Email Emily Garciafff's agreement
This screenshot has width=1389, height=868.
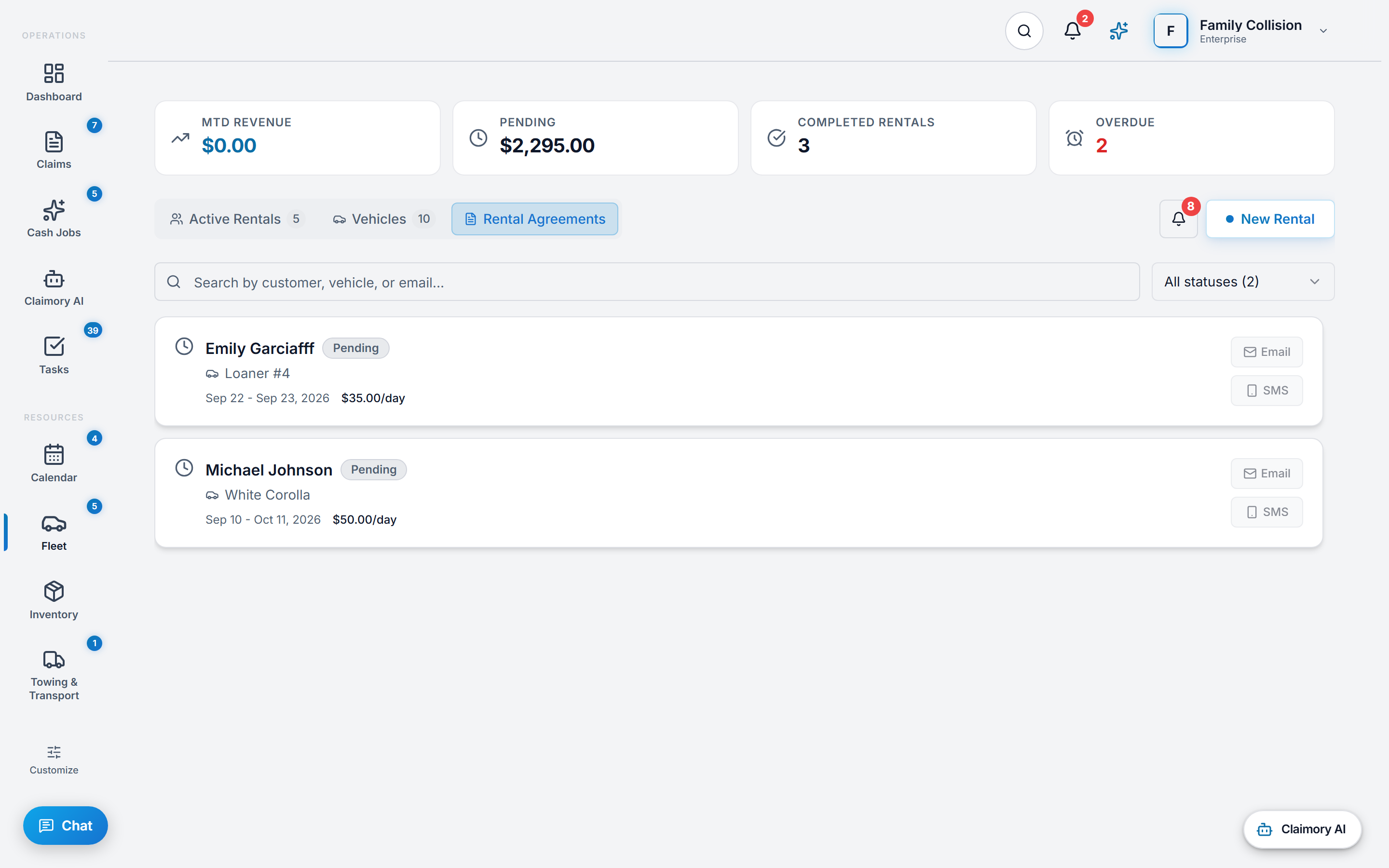[1266, 352]
